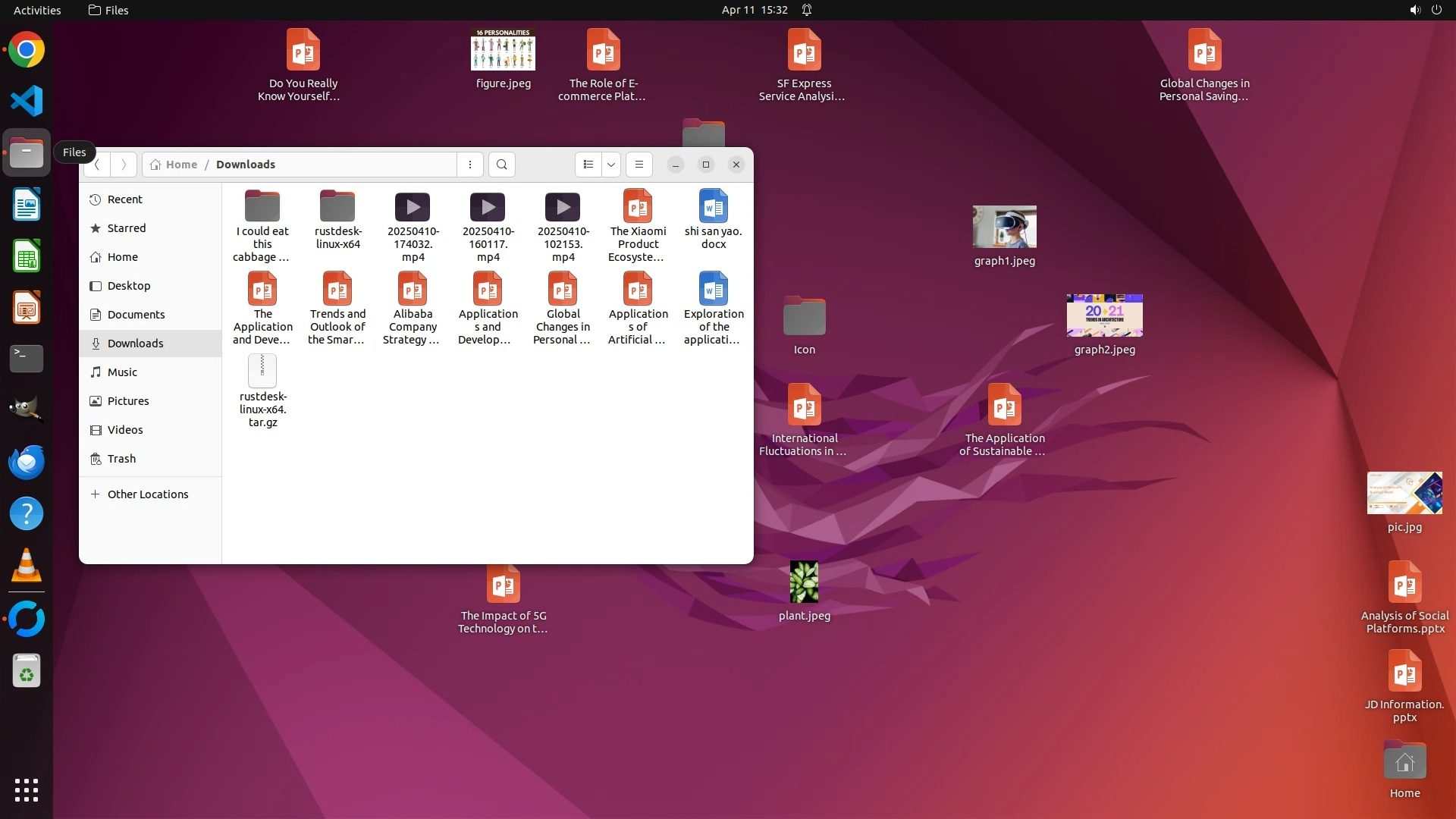Select video 20250410-174032.mp4
1456x819 pixels.
click(x=413, y=225)
